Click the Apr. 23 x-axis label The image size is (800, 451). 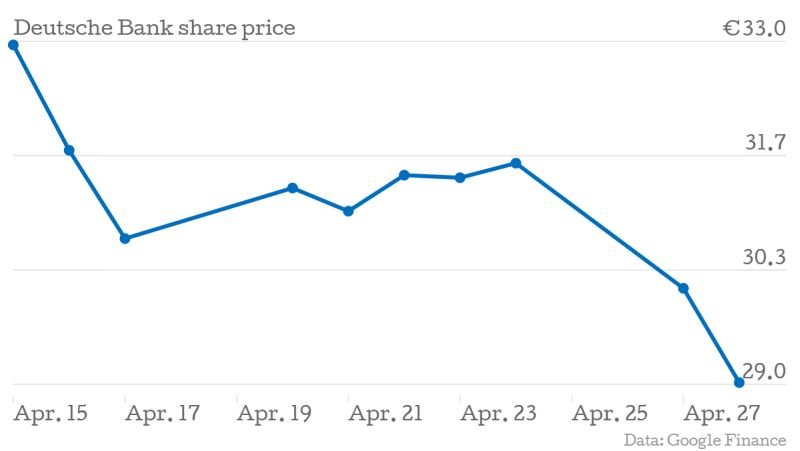(x=498, y=413)
